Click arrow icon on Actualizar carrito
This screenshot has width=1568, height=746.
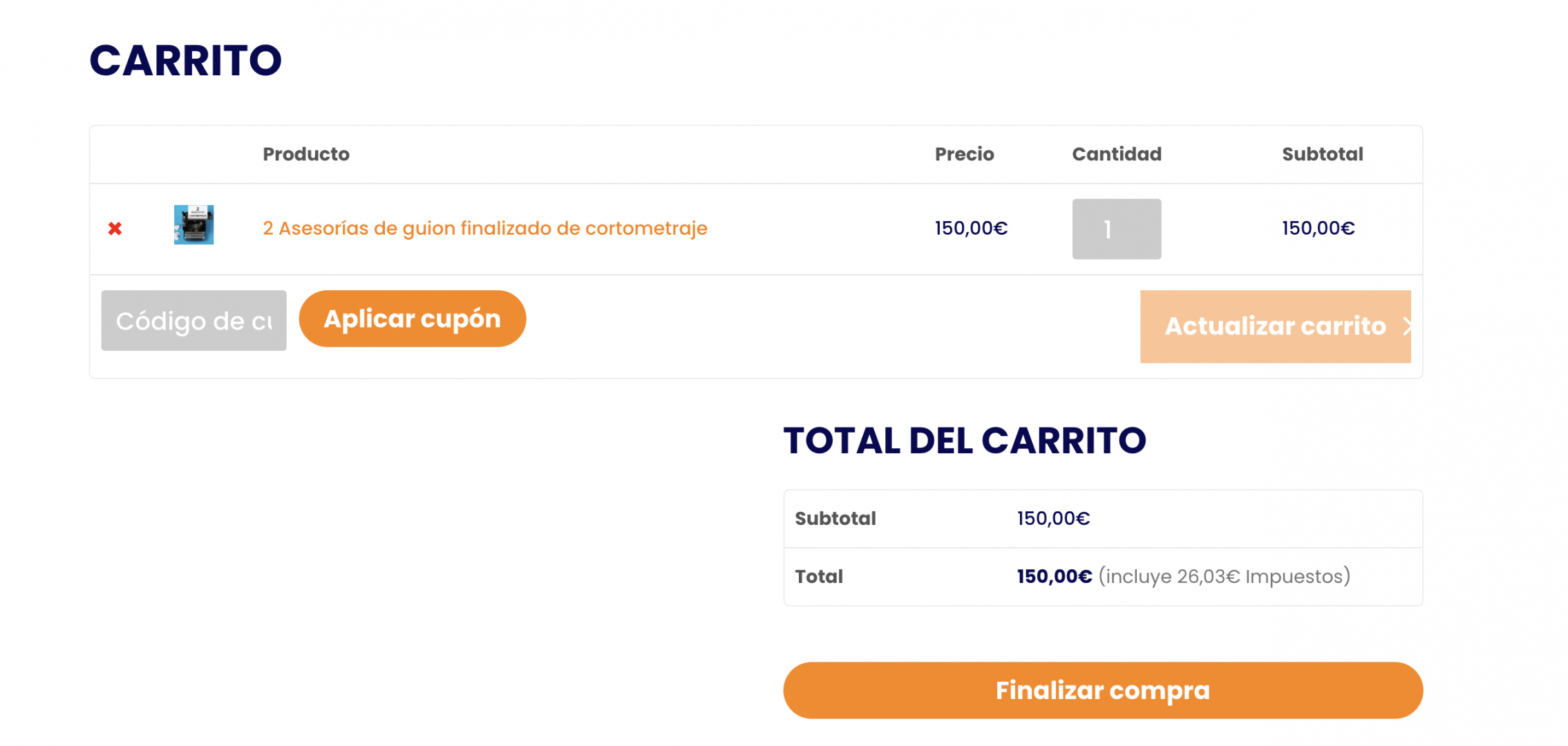(x=1406, y=326)
